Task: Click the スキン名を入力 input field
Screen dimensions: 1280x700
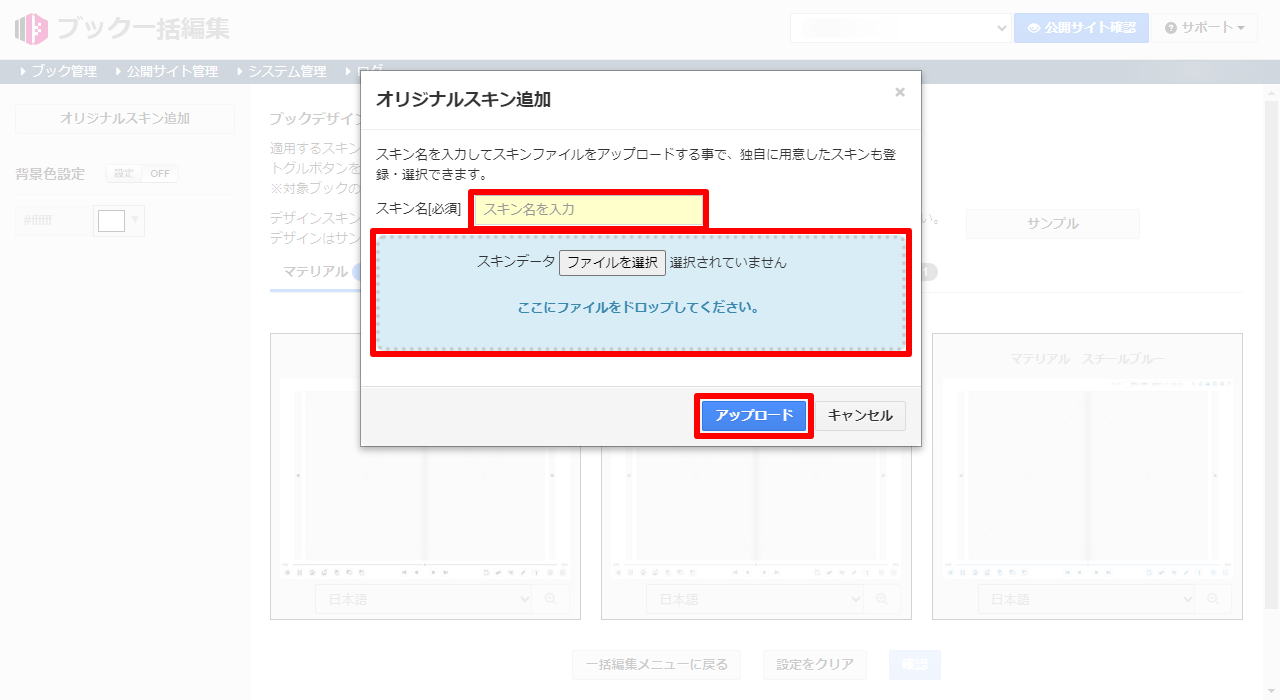Action: (x=588, y=210)
